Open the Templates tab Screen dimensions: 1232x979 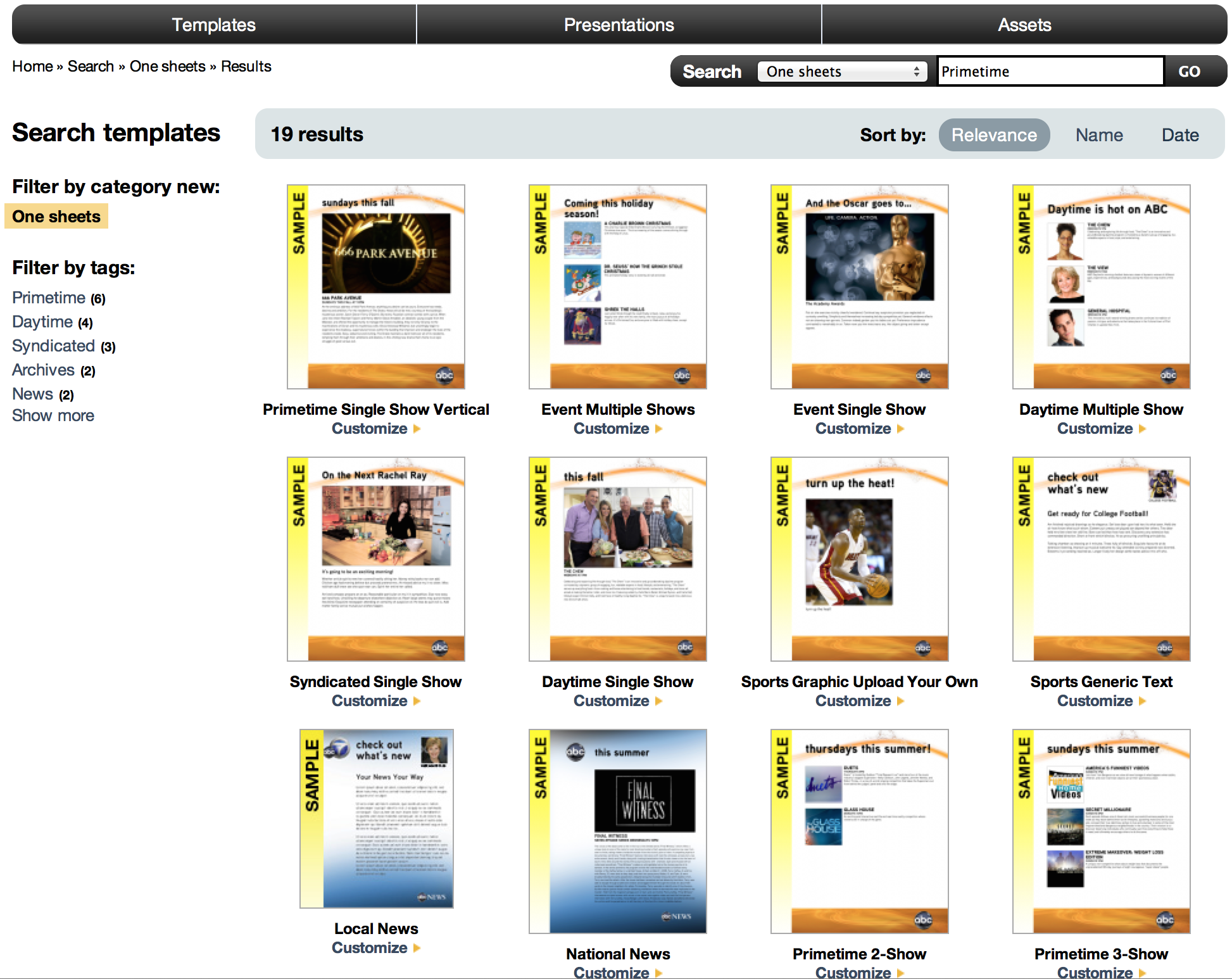tap(214, 25)
